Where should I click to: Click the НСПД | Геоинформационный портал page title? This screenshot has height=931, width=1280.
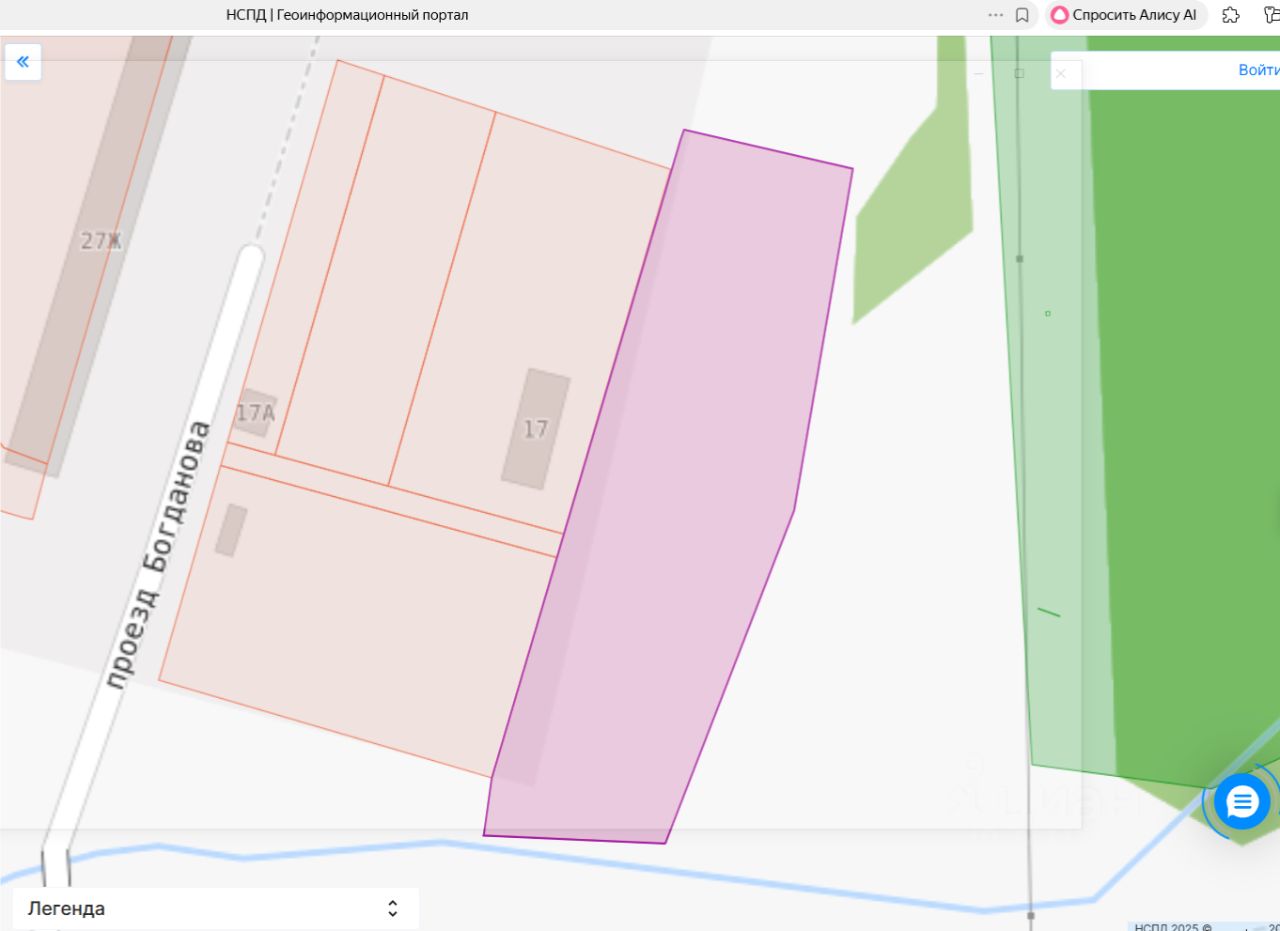point(347,15)
